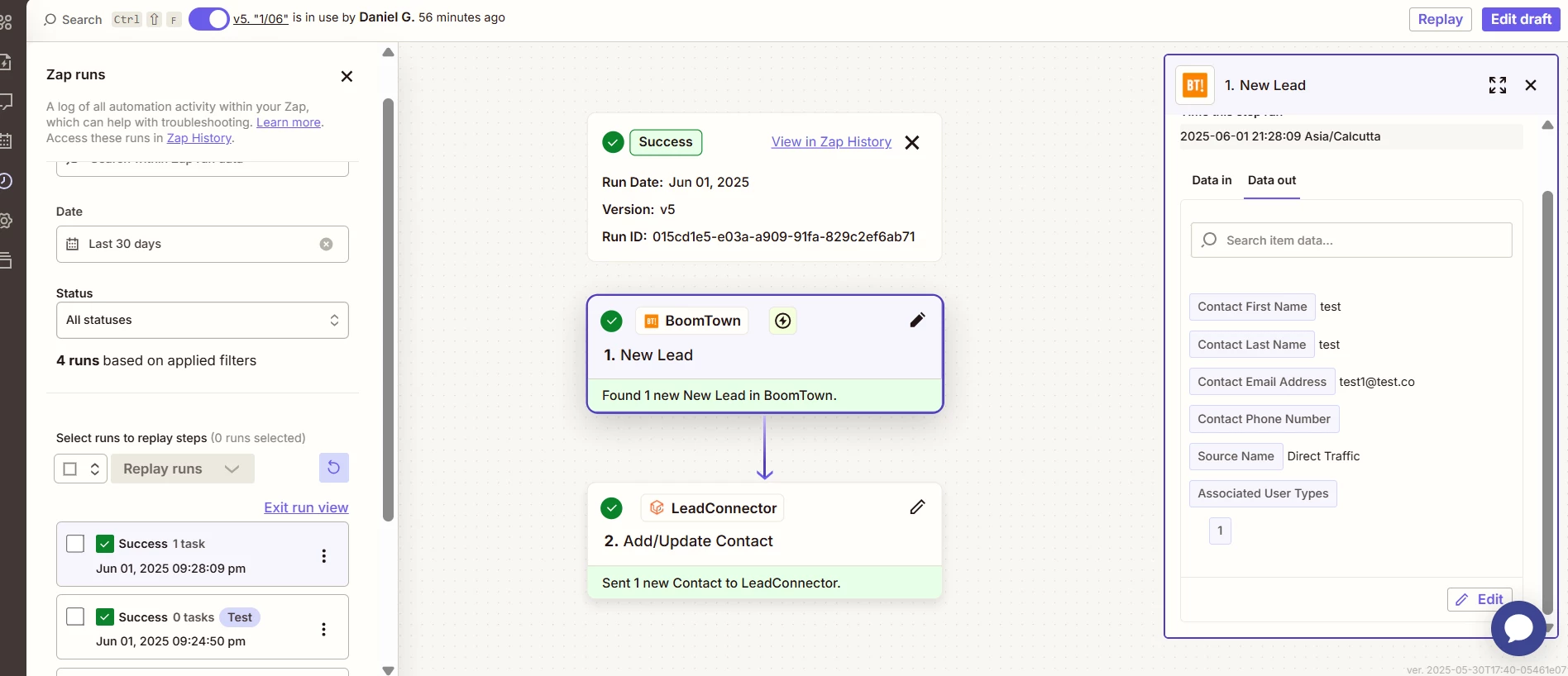Click the refresh runs icon button
Image resolution: width=1568 pixels, height=676 pixels.
click(x=333, y=468)
